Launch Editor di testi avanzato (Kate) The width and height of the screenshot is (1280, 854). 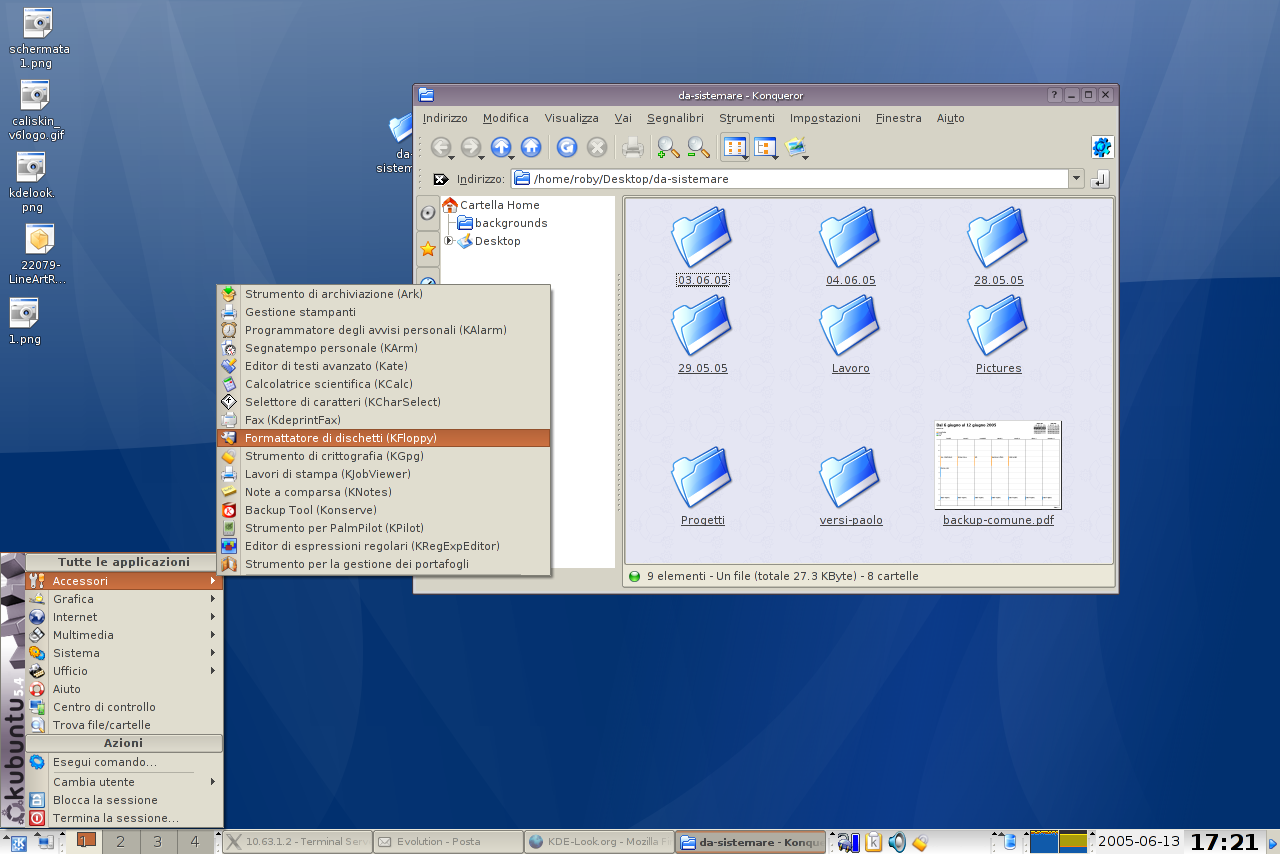383,366
